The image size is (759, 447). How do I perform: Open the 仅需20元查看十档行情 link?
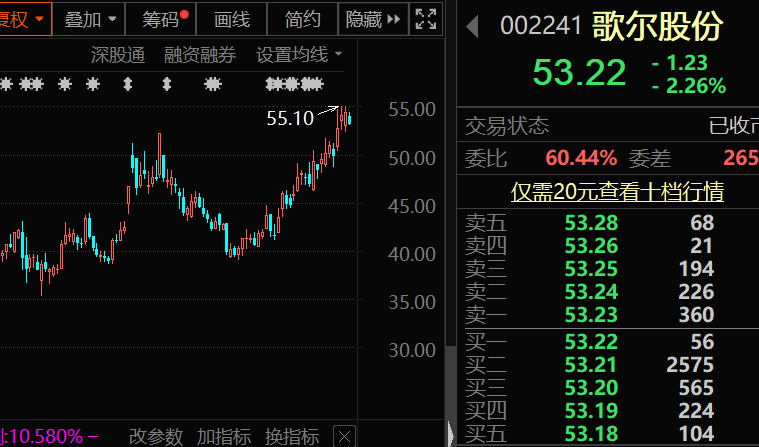(x=617, y=192)
